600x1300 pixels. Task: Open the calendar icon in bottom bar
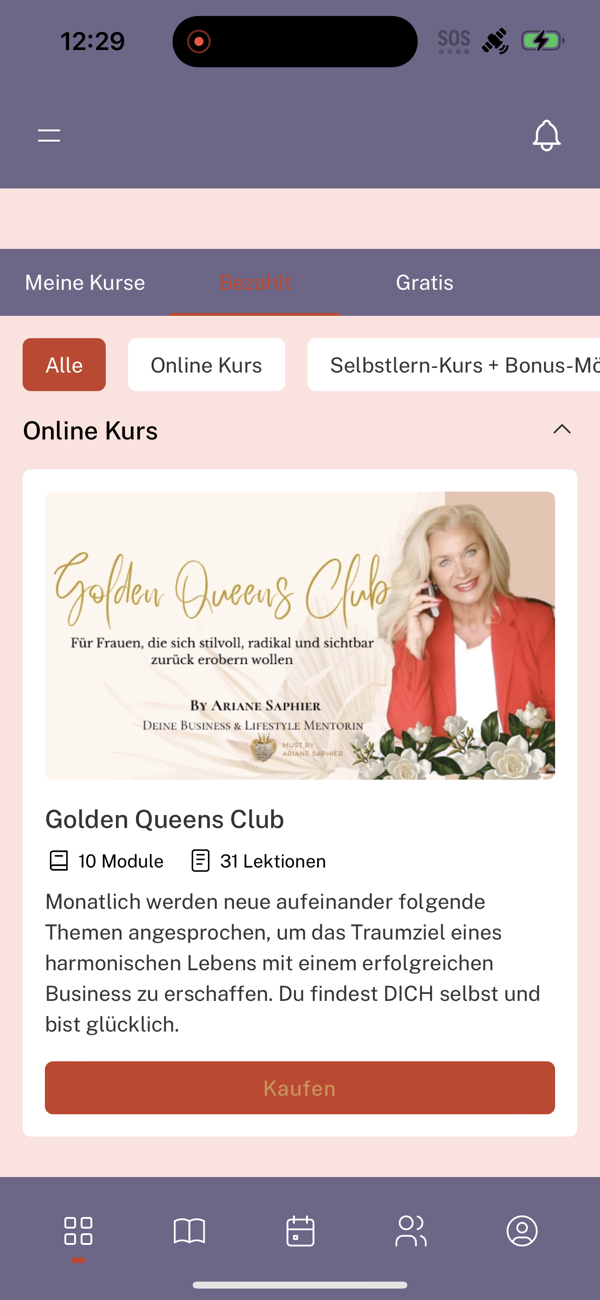(300, 1230)
